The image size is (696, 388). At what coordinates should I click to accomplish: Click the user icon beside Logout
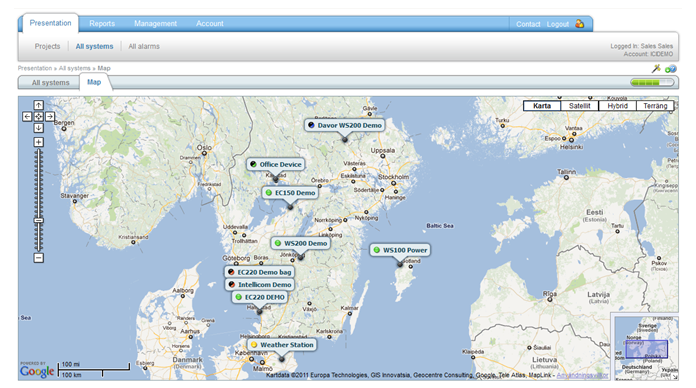click(580, 24)
